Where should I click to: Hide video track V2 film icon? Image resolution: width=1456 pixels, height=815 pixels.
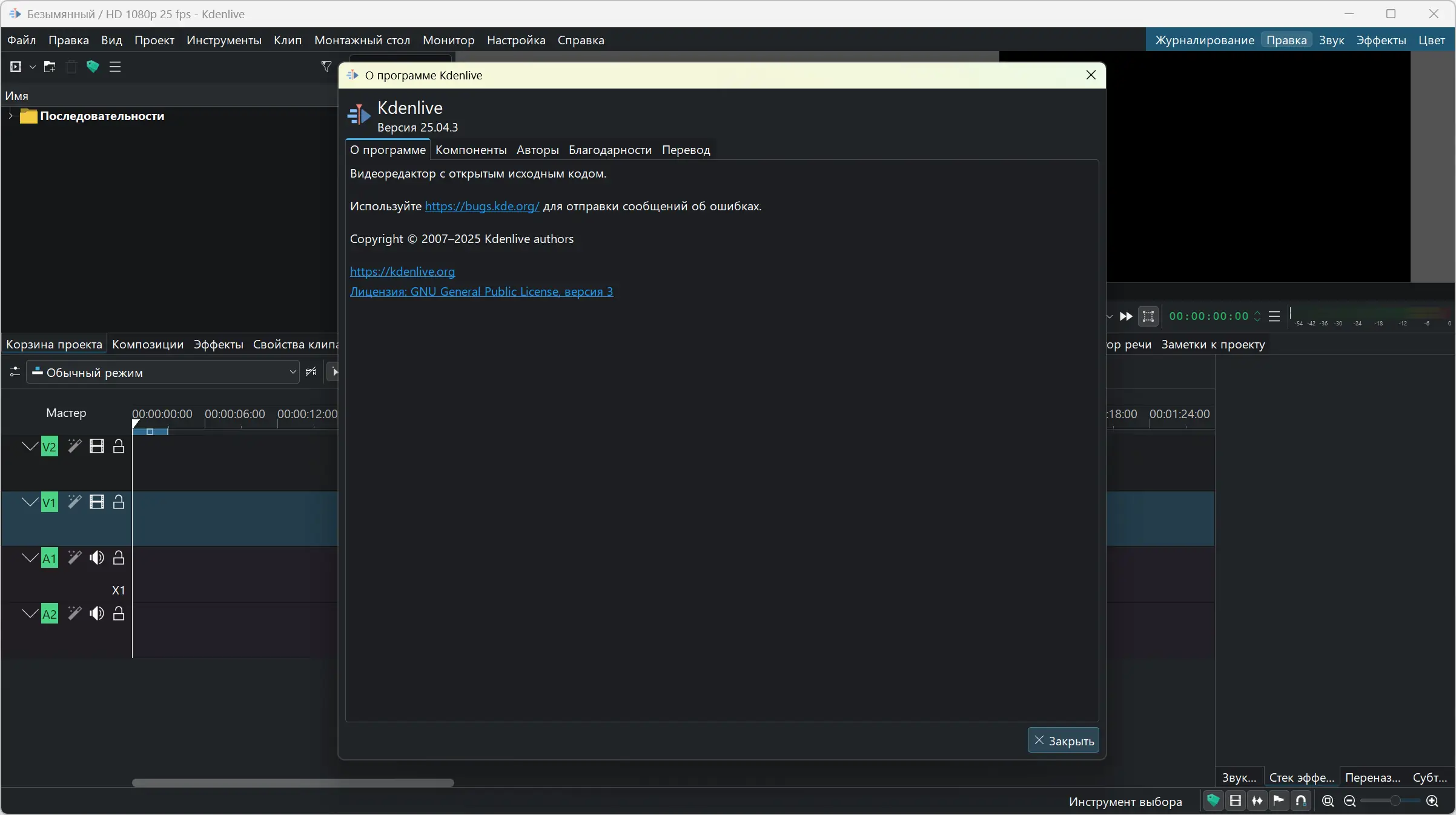click(x=97, y=447)
